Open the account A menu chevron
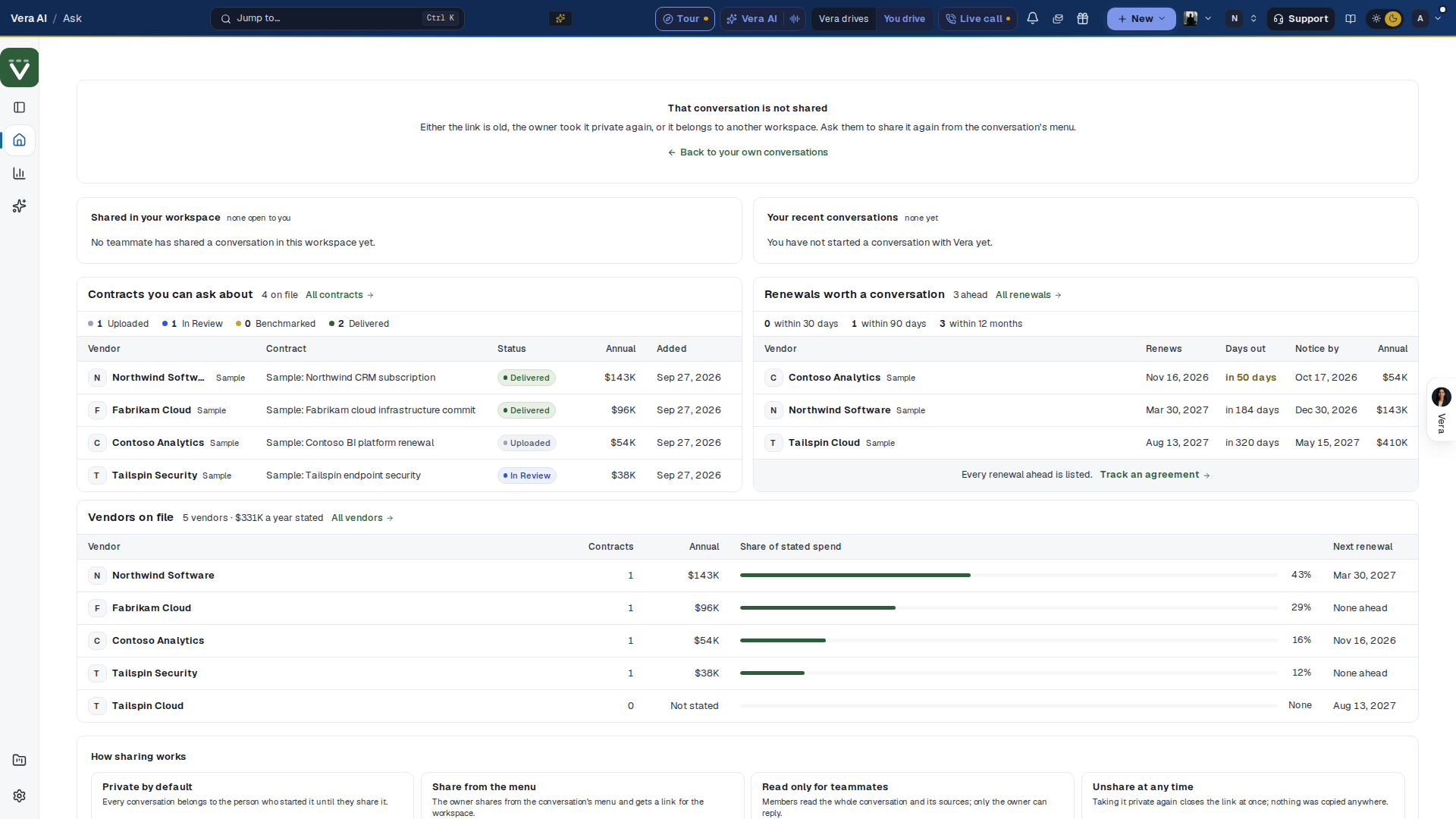The height and width of the screenshot is (819, 1456). click(1438, 18)
